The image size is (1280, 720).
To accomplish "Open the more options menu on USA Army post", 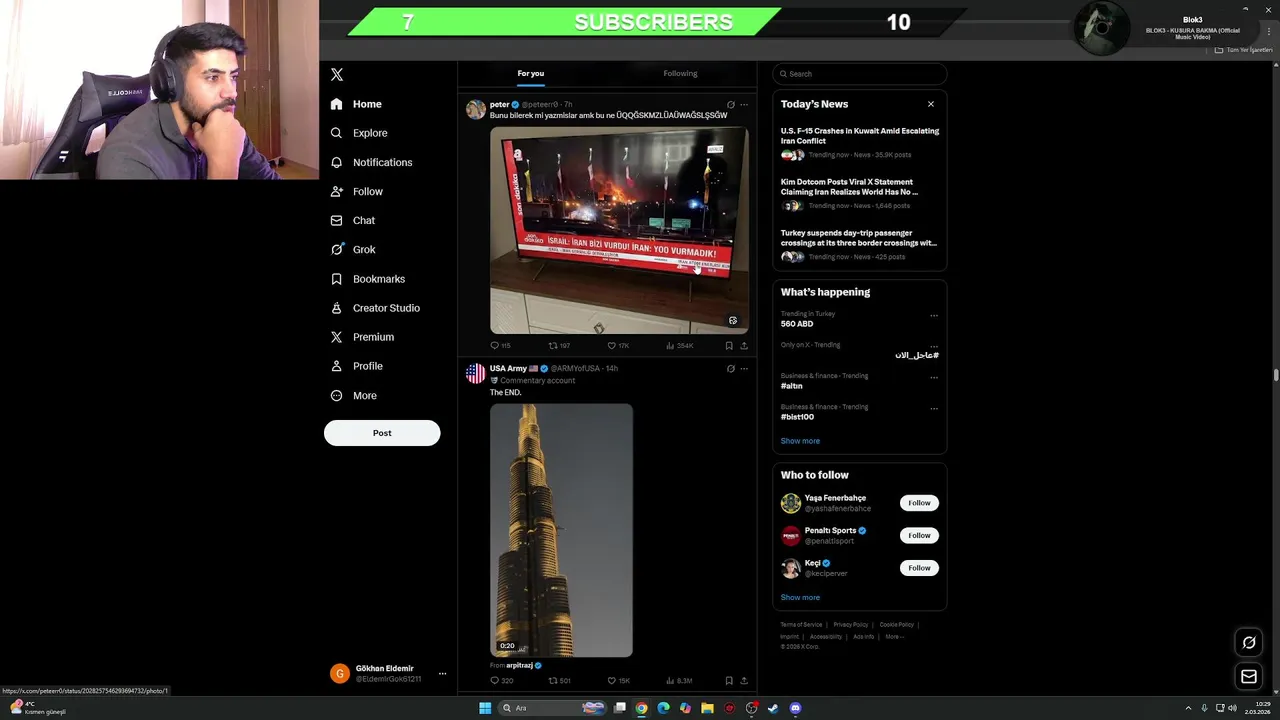I will click(744, 368).
